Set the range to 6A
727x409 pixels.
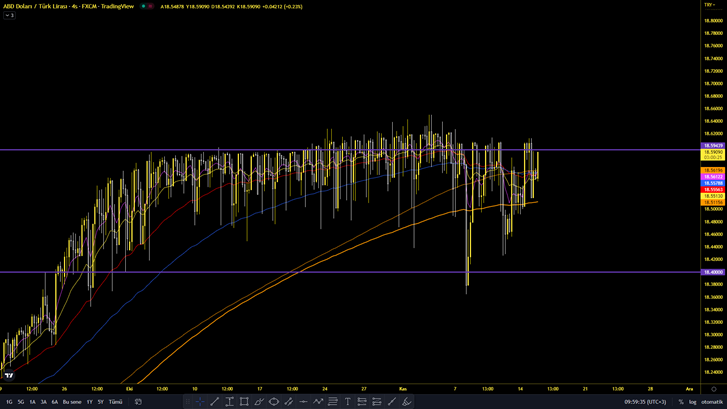point(55,402)
